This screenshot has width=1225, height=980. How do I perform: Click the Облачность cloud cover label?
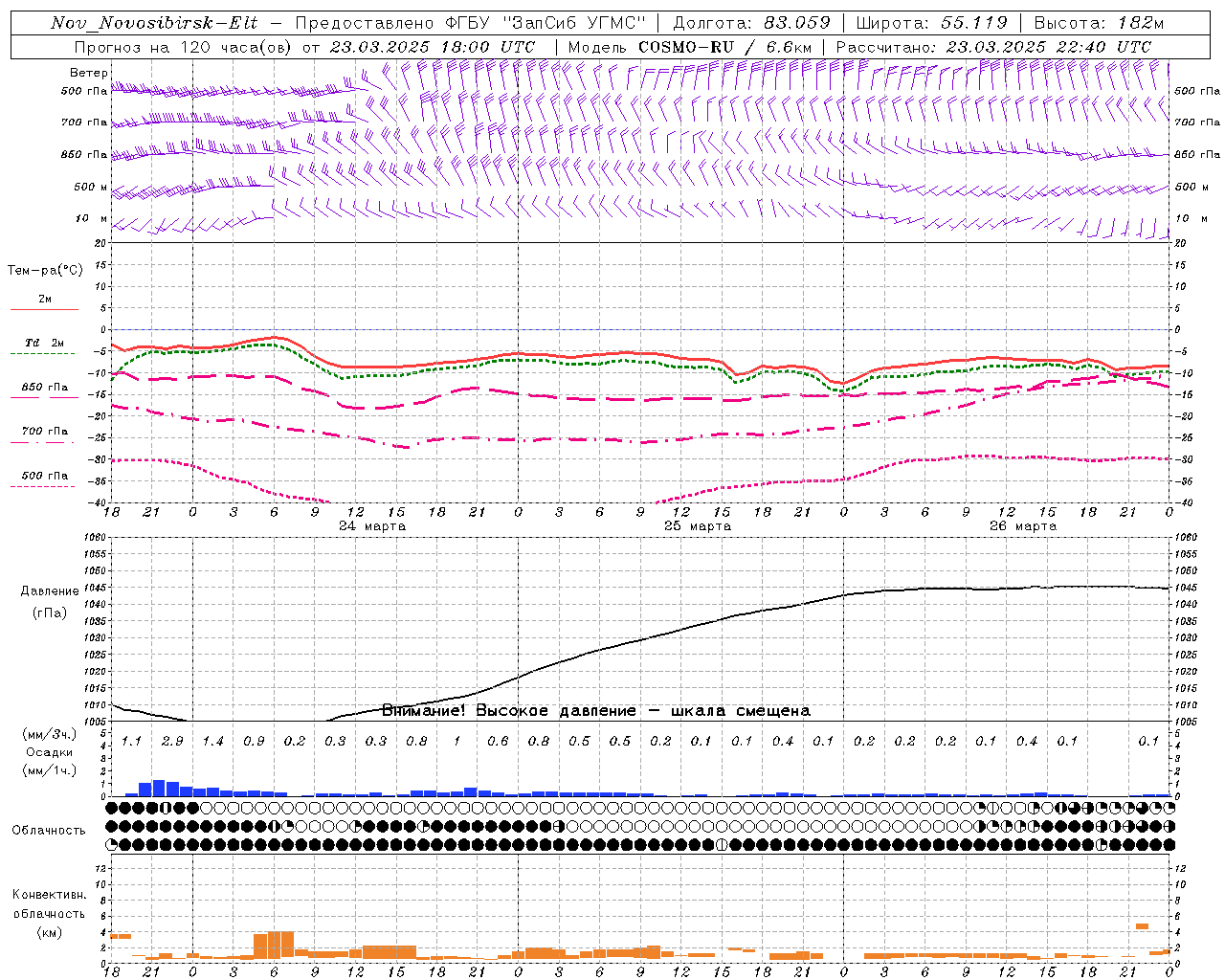click(x=49, y=830)
